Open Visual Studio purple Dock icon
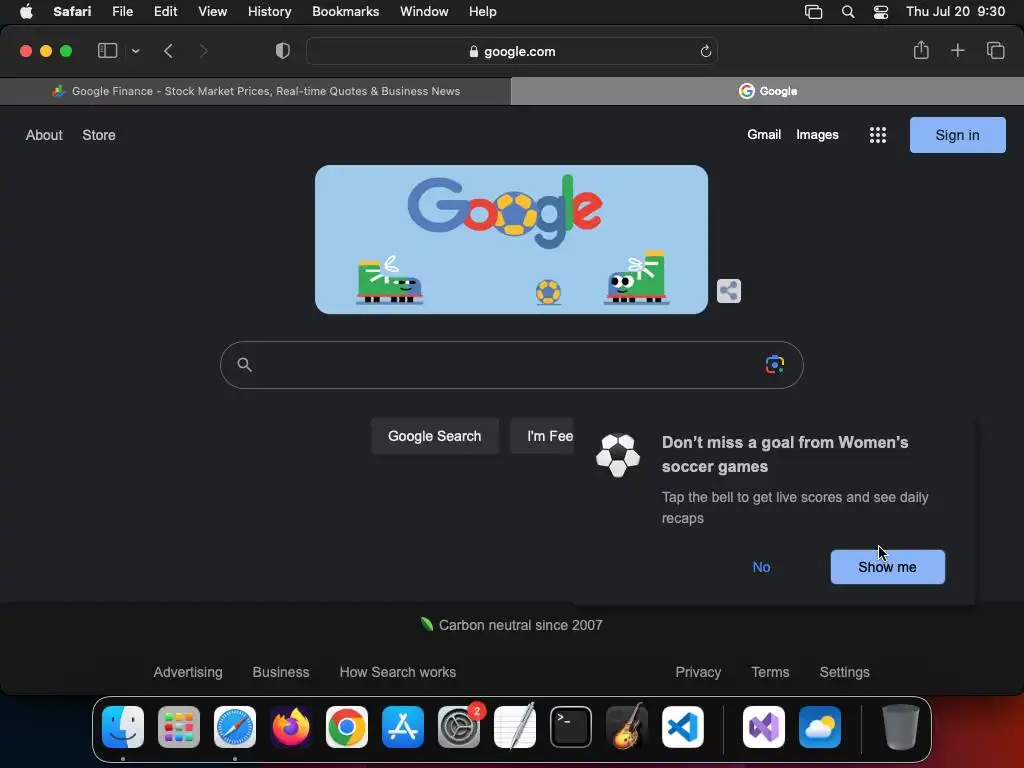 coord(764,727)
